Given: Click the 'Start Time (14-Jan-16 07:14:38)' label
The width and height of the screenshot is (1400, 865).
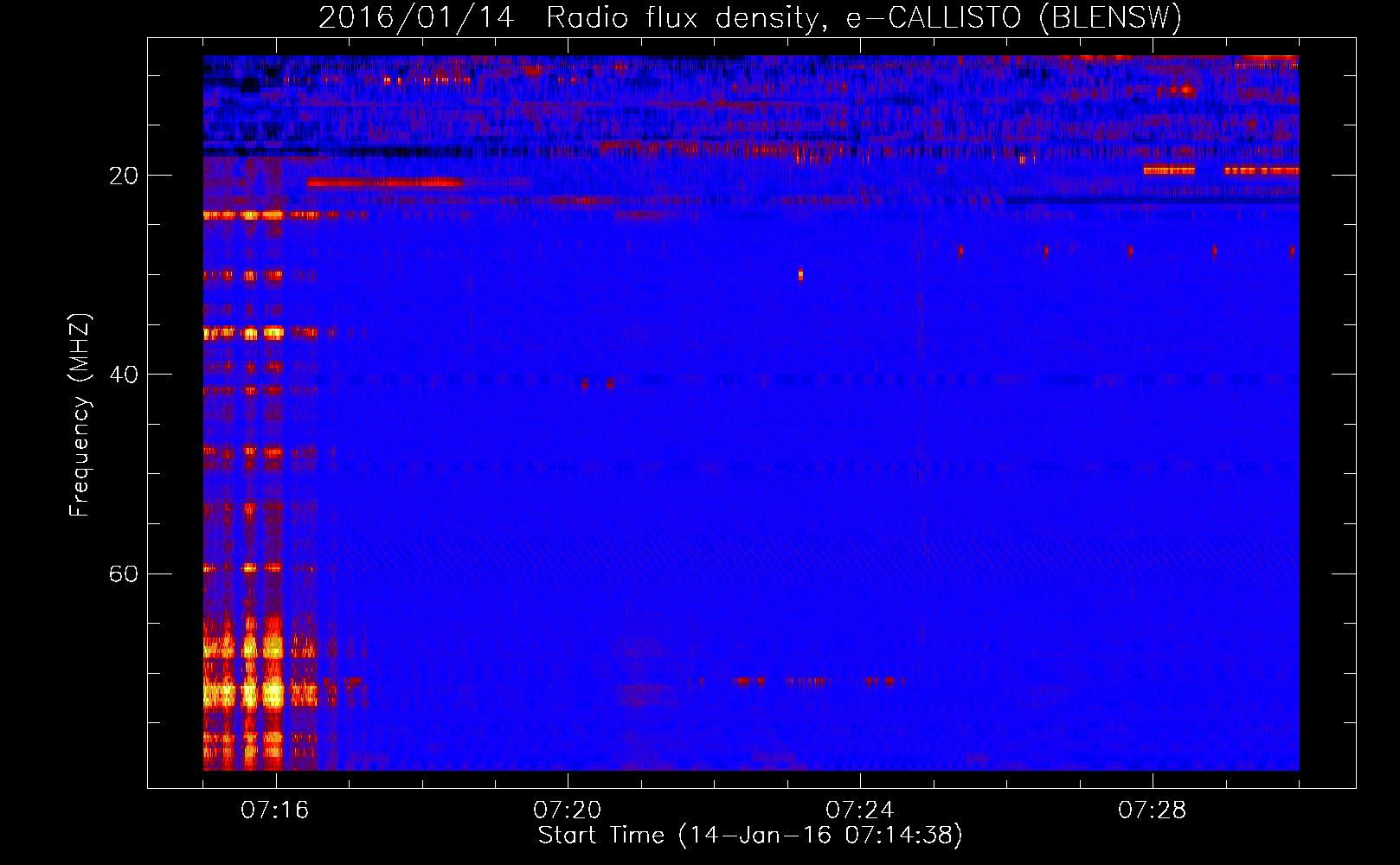Looking at the screenshot, I should (749, 836).
